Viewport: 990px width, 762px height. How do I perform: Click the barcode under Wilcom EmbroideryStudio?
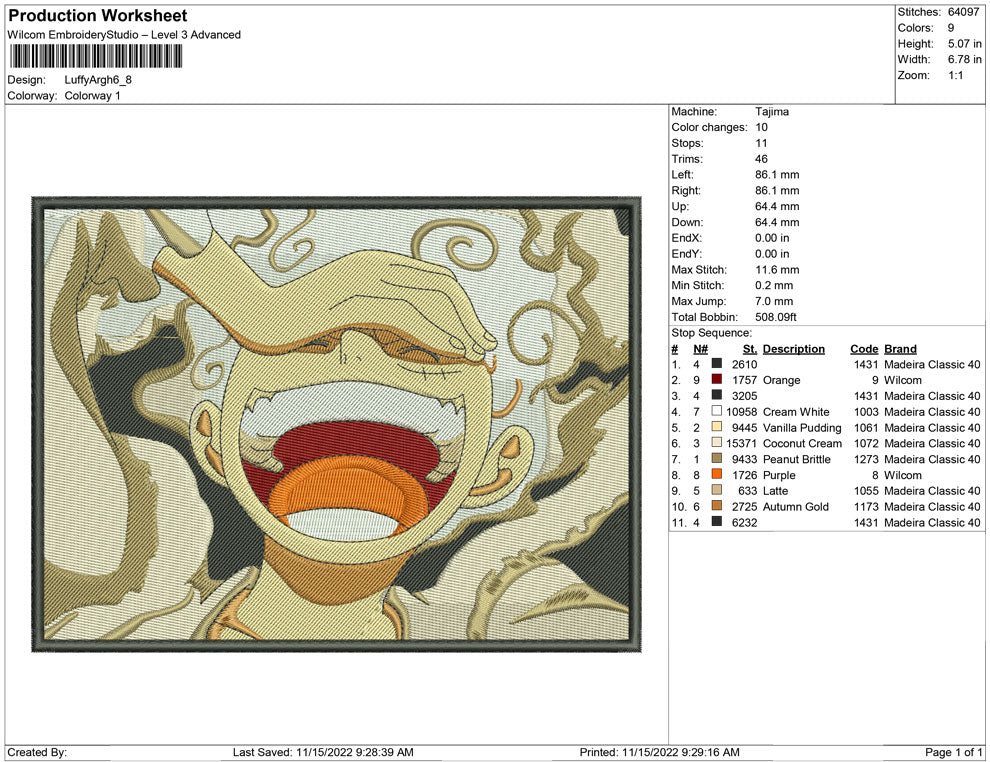[96, 57]
